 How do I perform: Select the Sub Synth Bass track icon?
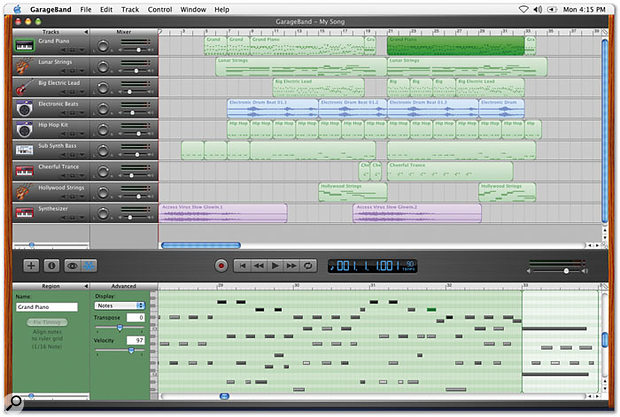click(24, 150)
